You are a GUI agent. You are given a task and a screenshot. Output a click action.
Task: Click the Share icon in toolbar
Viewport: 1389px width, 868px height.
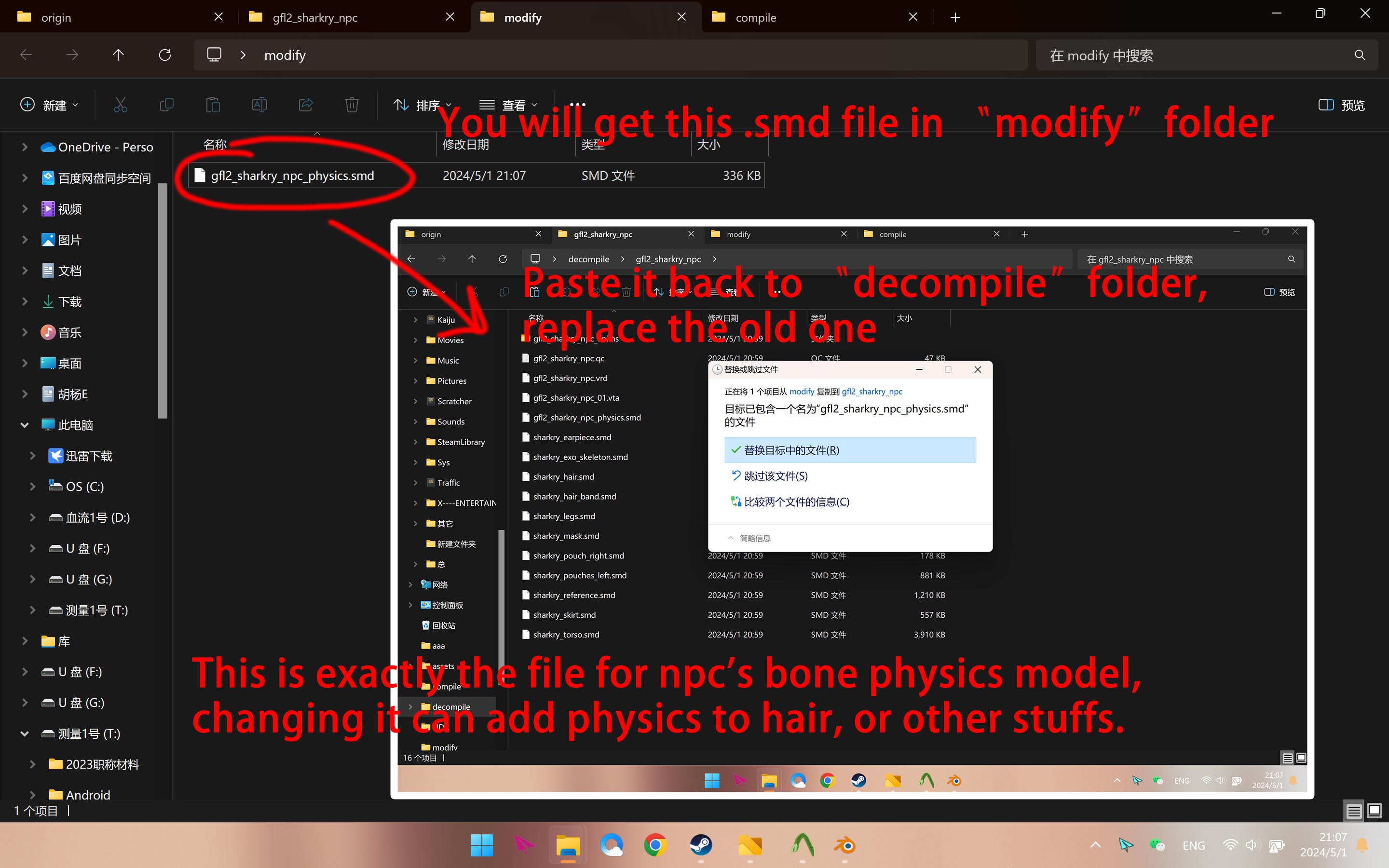(305, 105)
